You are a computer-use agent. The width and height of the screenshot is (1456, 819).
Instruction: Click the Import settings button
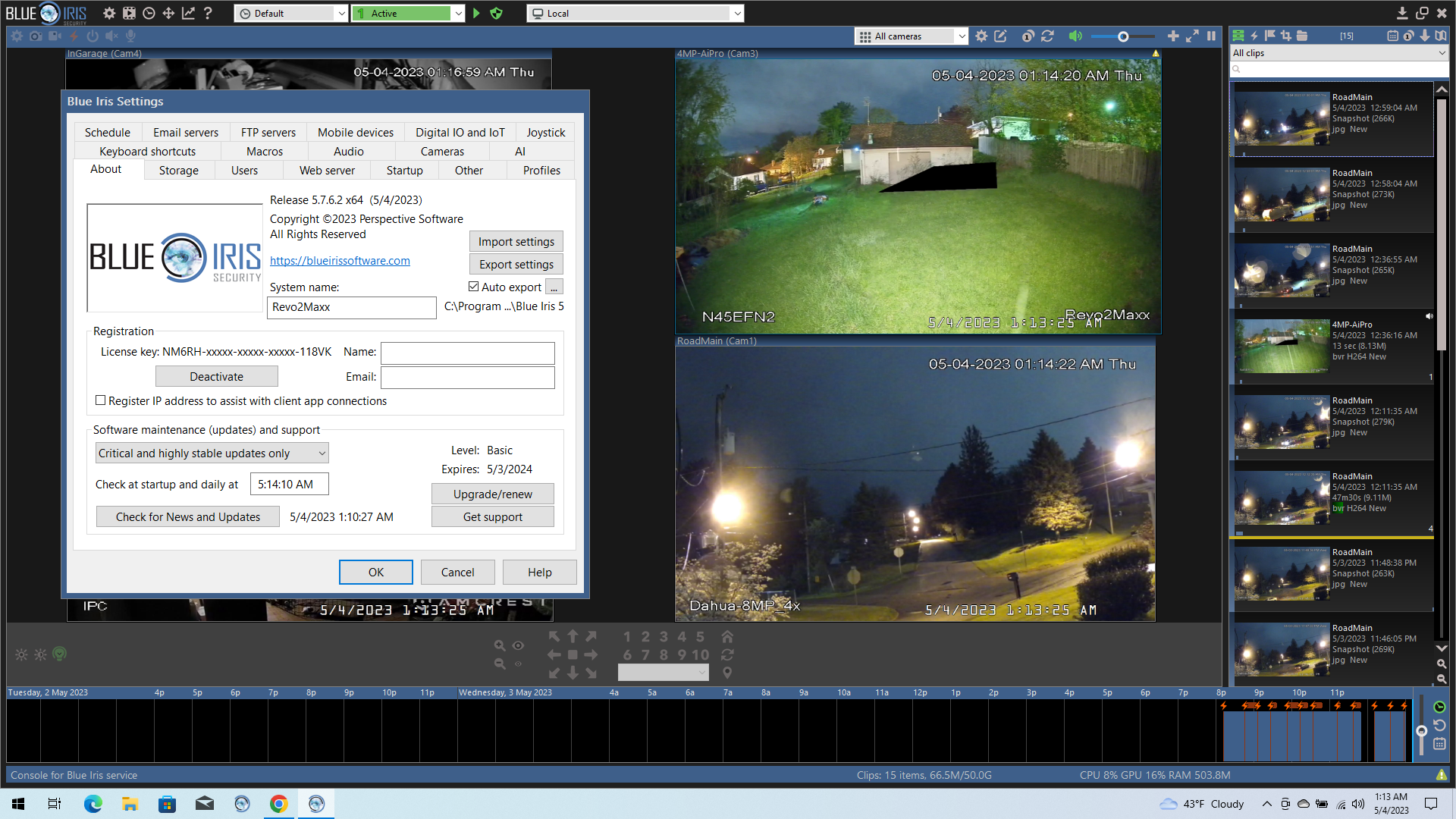(x=516, y=241)
